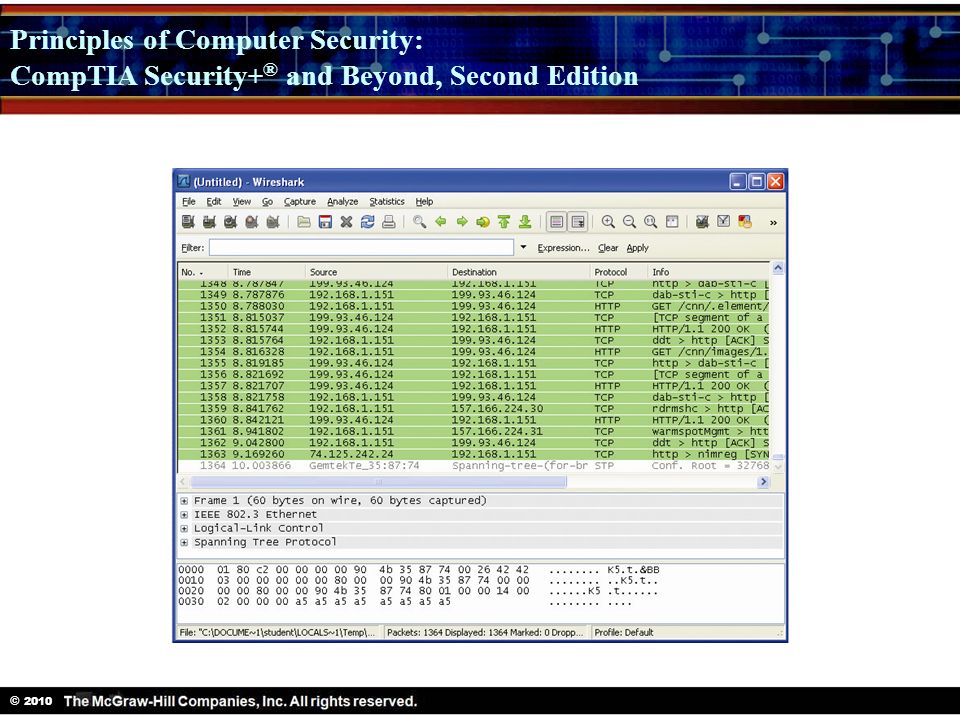
Task: Select packet 1361 warmspotMgmt row
Action: tap(474, 432)
